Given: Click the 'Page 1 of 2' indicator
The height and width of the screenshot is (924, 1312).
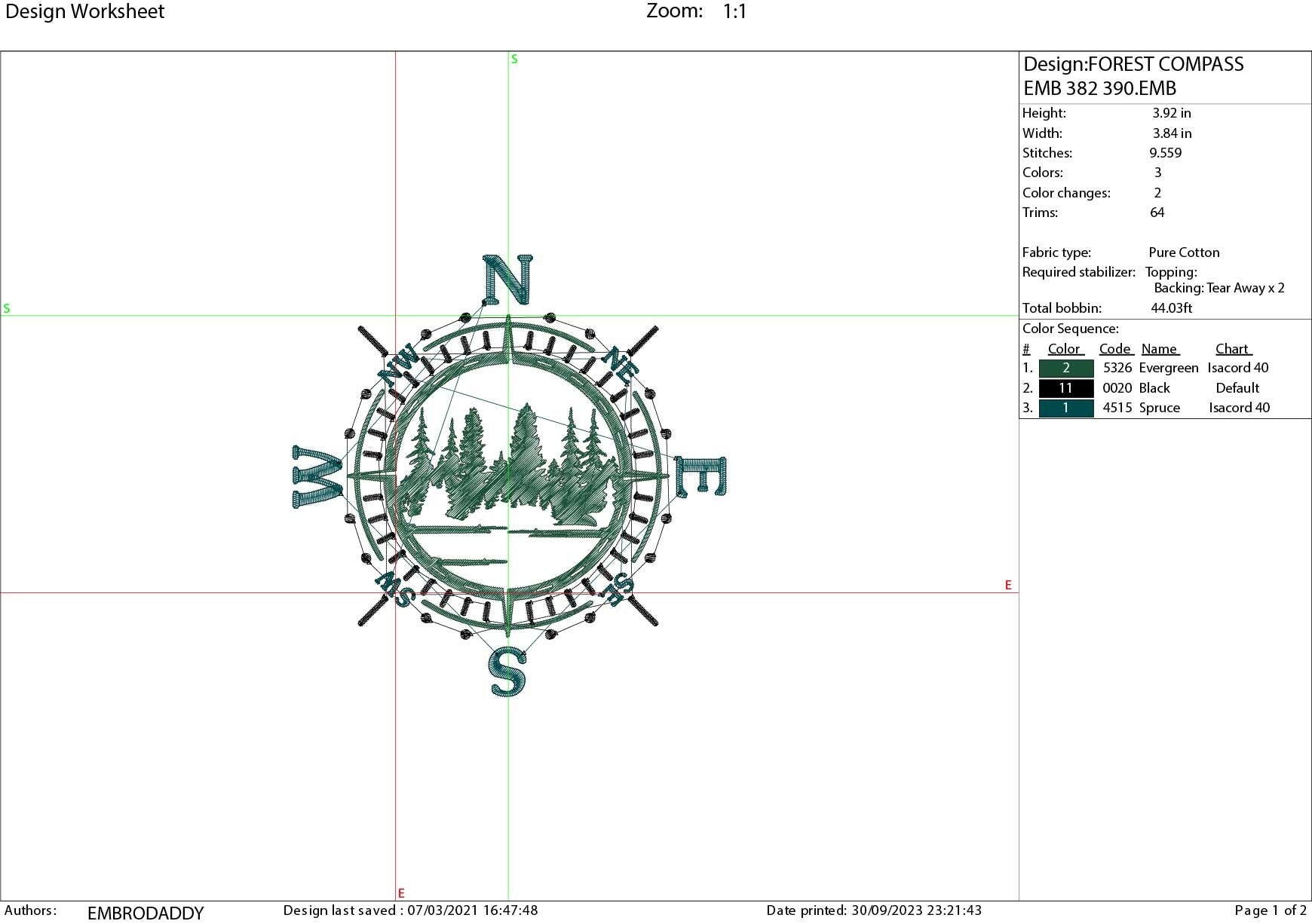Looking at the screenshot, I should [1271, 910].
